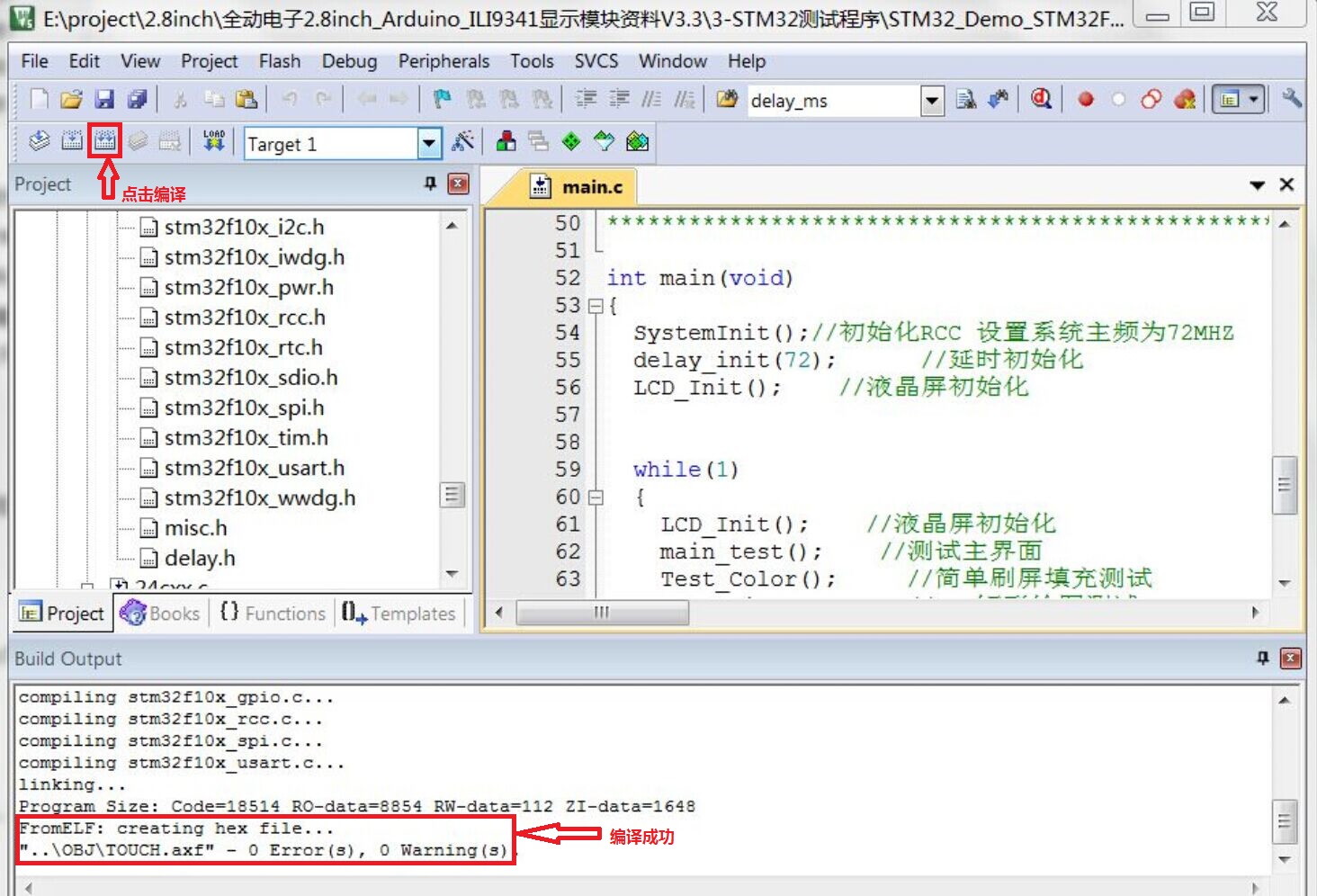The image size is (1317, 896).
Task: Open the Flash menu
Action: click(x=280, y=61)
